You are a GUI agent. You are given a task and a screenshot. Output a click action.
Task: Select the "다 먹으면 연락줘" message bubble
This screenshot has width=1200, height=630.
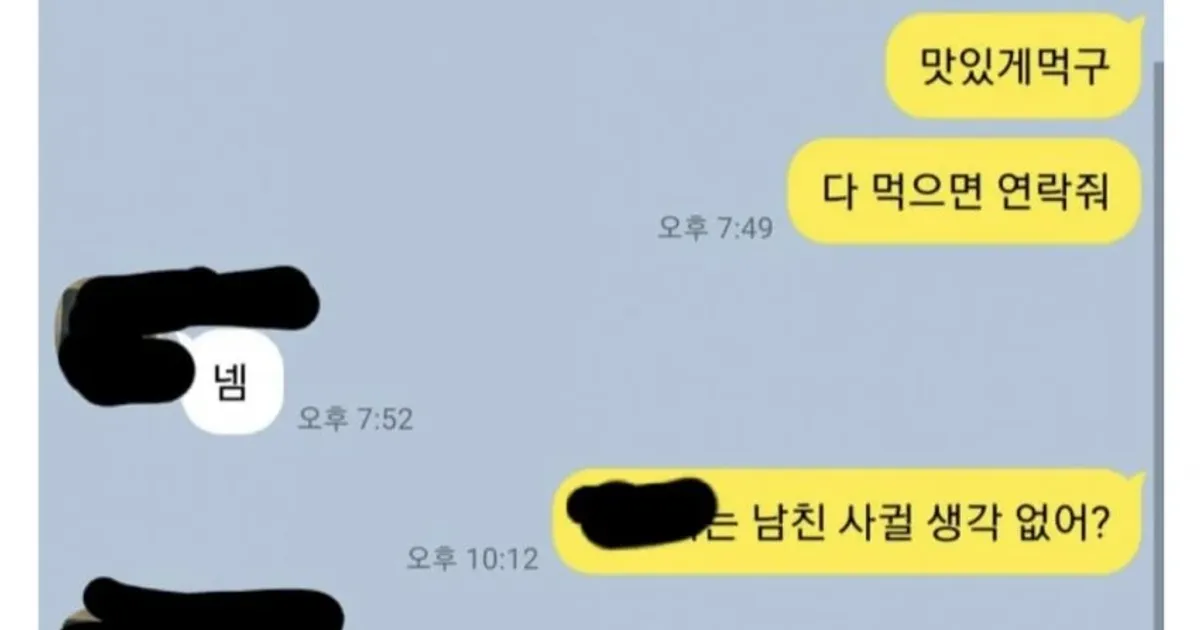(x=965, y=192)
